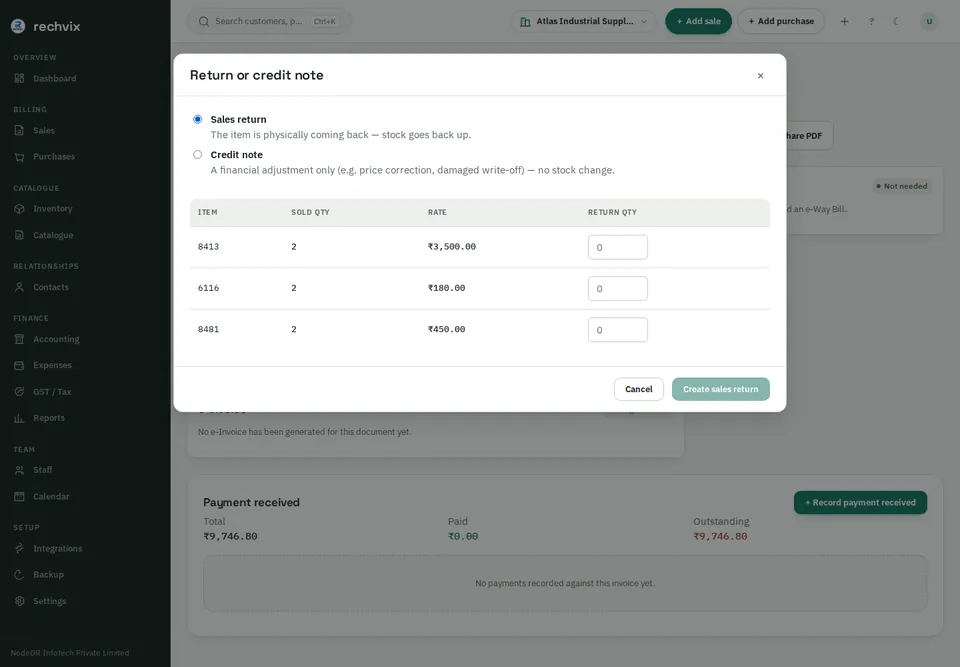
Task: Go to Sales in sidebar
Action: [x=43, y=130]
